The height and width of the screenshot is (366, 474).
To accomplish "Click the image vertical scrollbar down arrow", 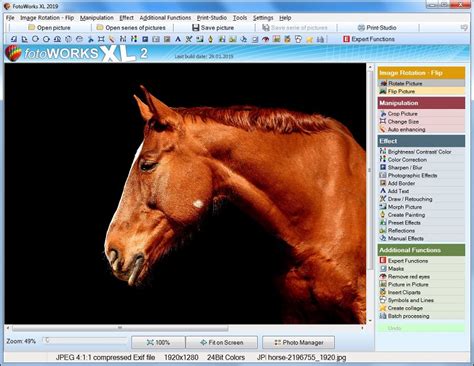I will point(370,320).
